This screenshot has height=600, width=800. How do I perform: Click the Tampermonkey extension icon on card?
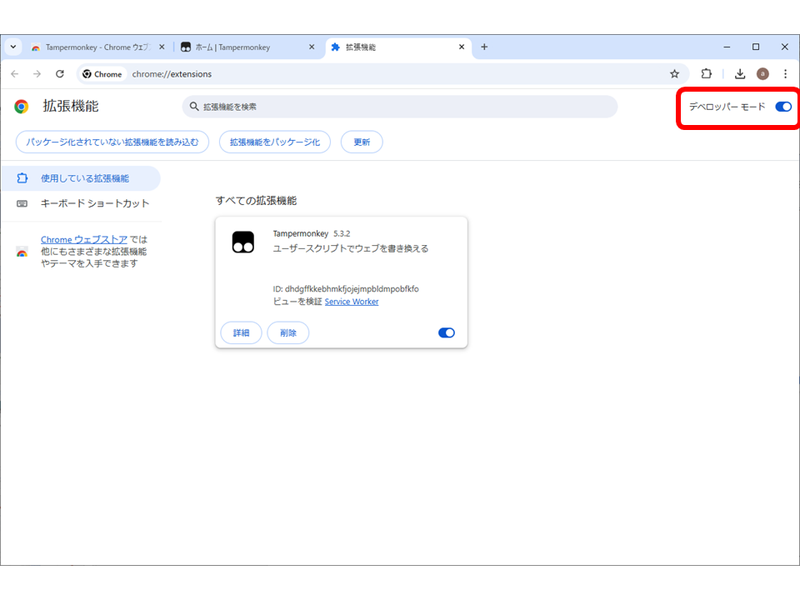(x=243, y=242)
